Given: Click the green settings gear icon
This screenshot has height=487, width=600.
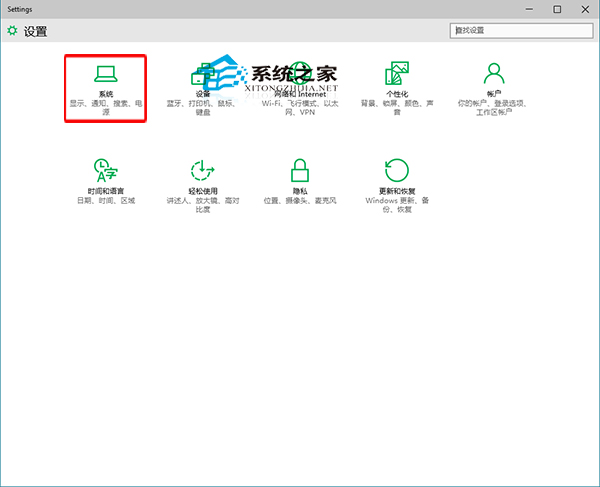Looking at the screenshot, I should [12, 31].
